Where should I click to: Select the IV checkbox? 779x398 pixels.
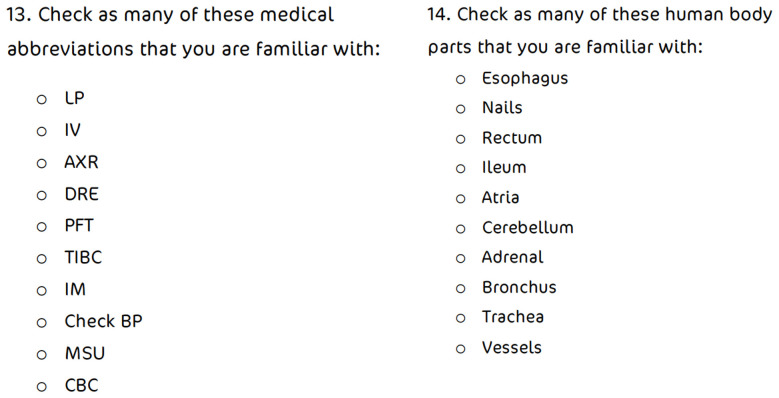[x=42, y=132]
